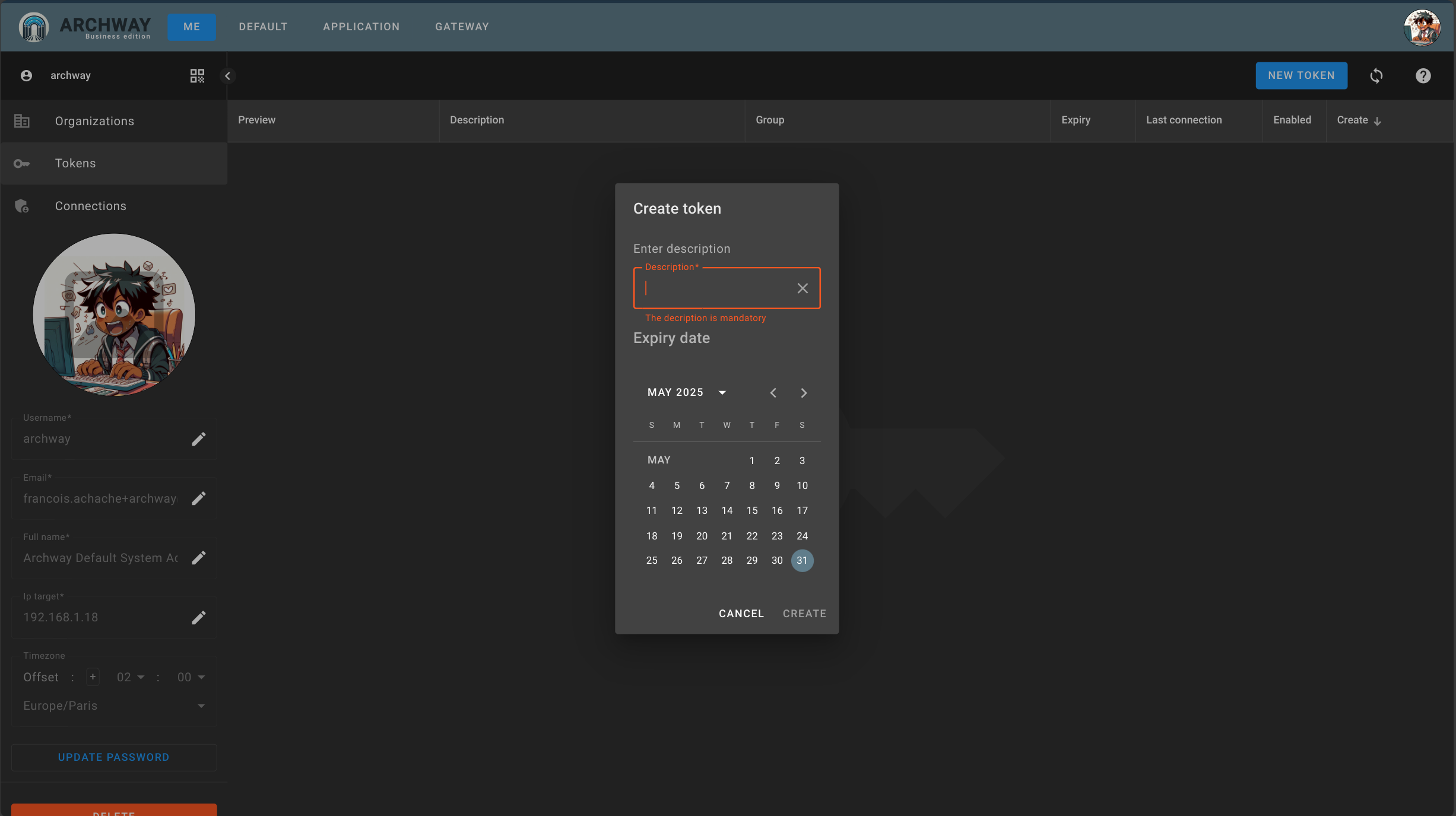Switch to the GATEWAY tab

(462, 27)
